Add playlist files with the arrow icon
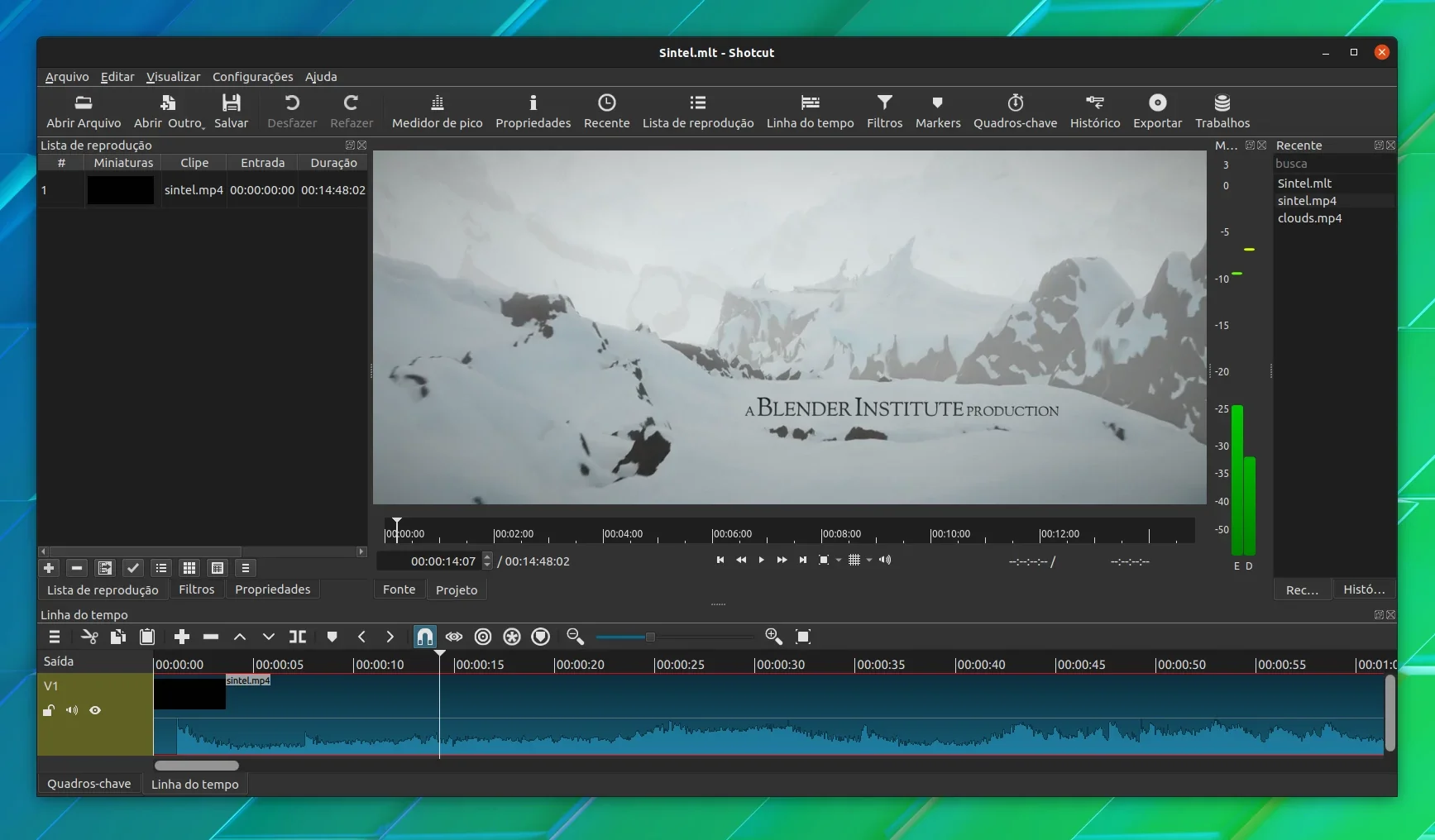The image size is (1435, 840). coord(105,568)
